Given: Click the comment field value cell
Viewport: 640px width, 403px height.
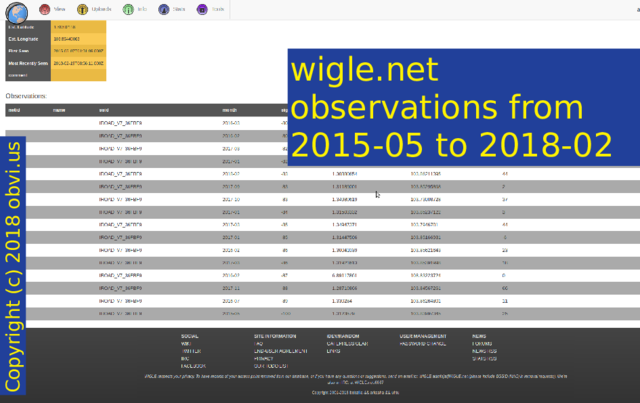Looking at the screenshot, I should pyautogui.click(x=78, y=75).
